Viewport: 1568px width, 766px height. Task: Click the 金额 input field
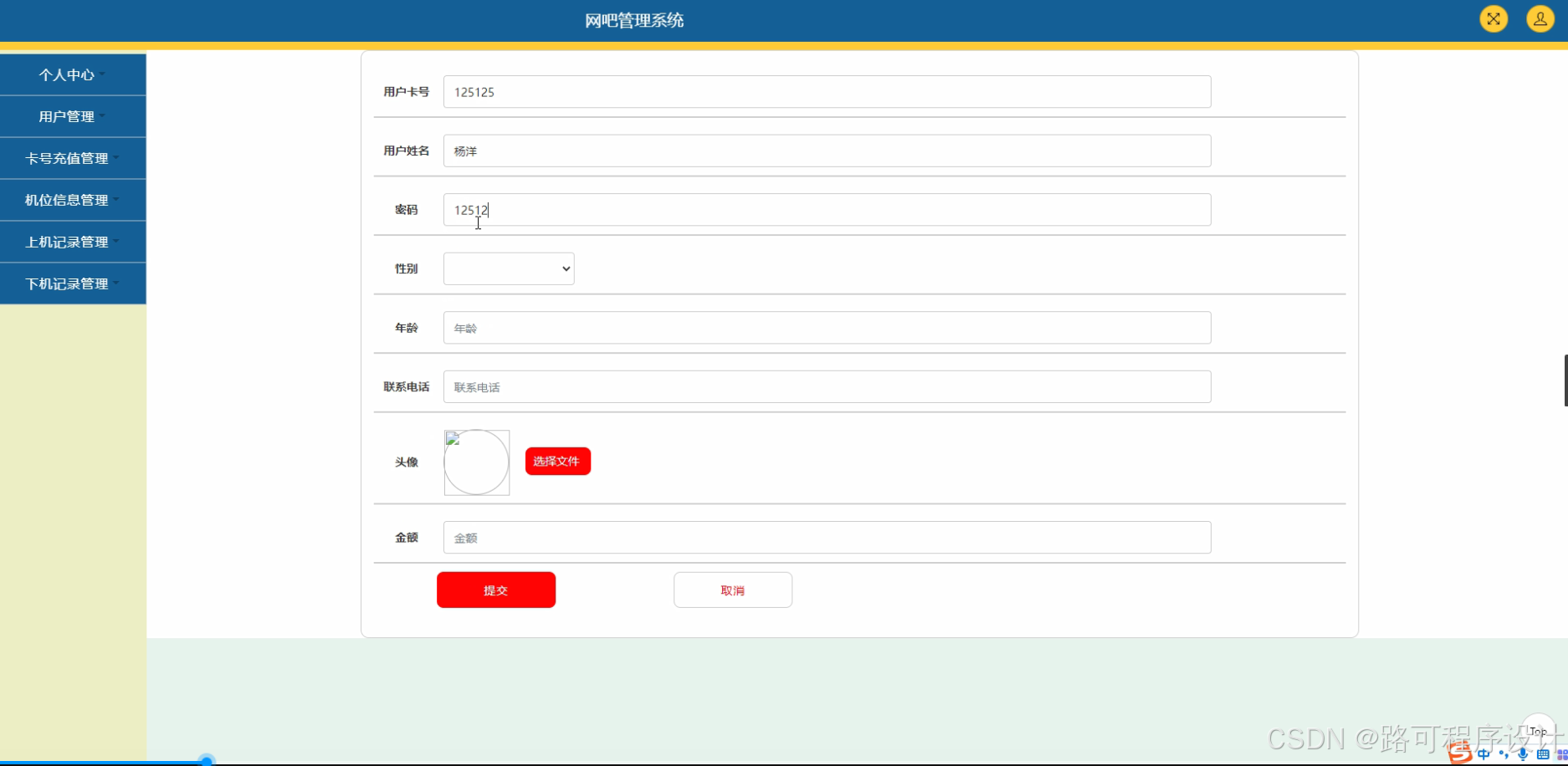point(827,538)
